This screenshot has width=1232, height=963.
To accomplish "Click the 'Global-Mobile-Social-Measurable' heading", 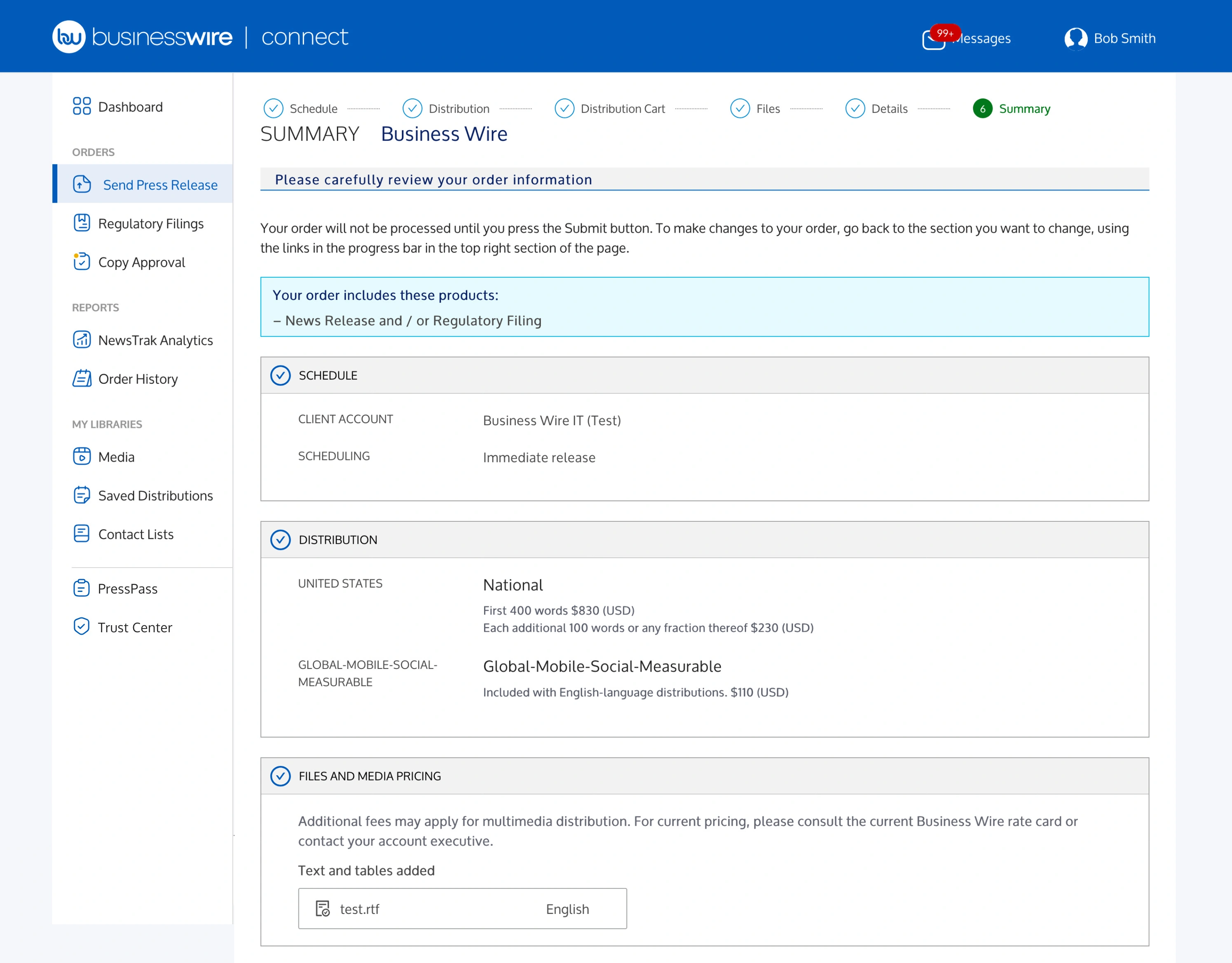I will [602, 666].
